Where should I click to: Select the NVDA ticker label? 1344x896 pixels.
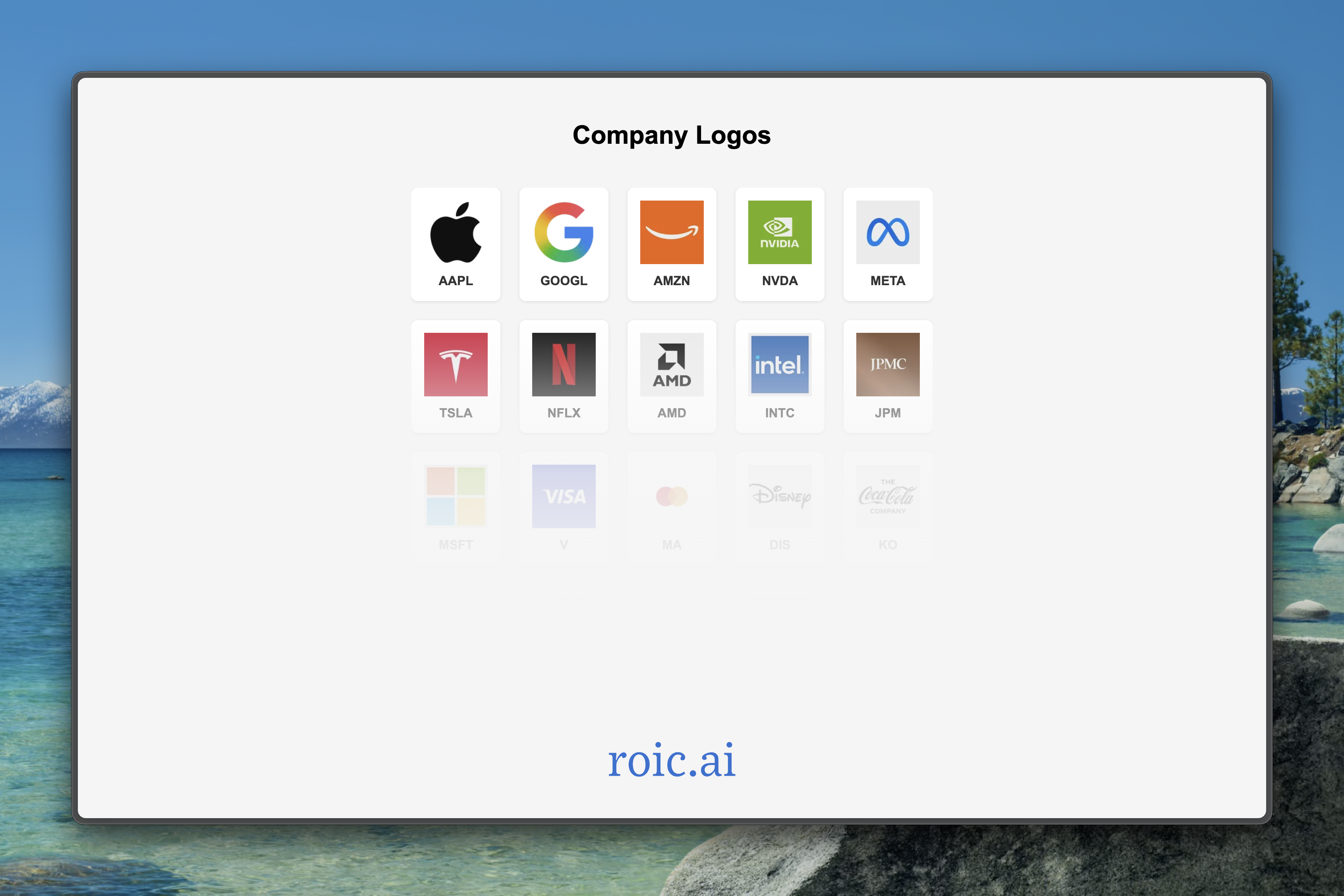[779, 280]
